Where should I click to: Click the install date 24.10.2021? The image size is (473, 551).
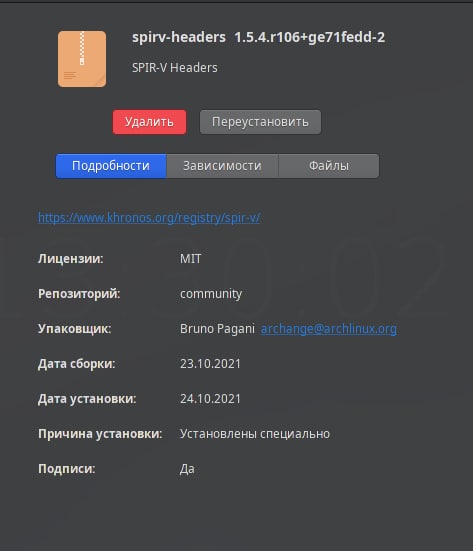click(210, 399)
